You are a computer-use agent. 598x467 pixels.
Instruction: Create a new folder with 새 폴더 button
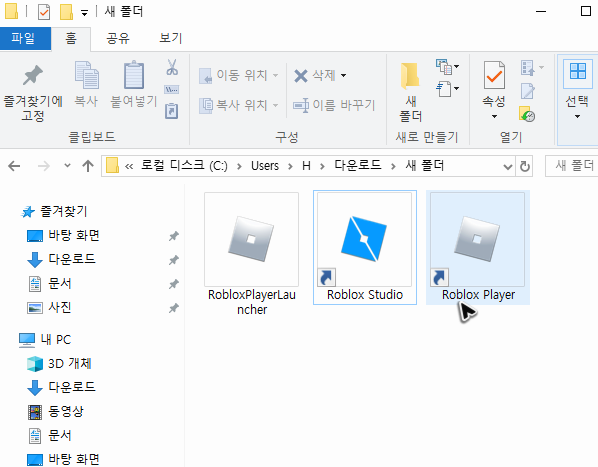click(x=411, y=93)
